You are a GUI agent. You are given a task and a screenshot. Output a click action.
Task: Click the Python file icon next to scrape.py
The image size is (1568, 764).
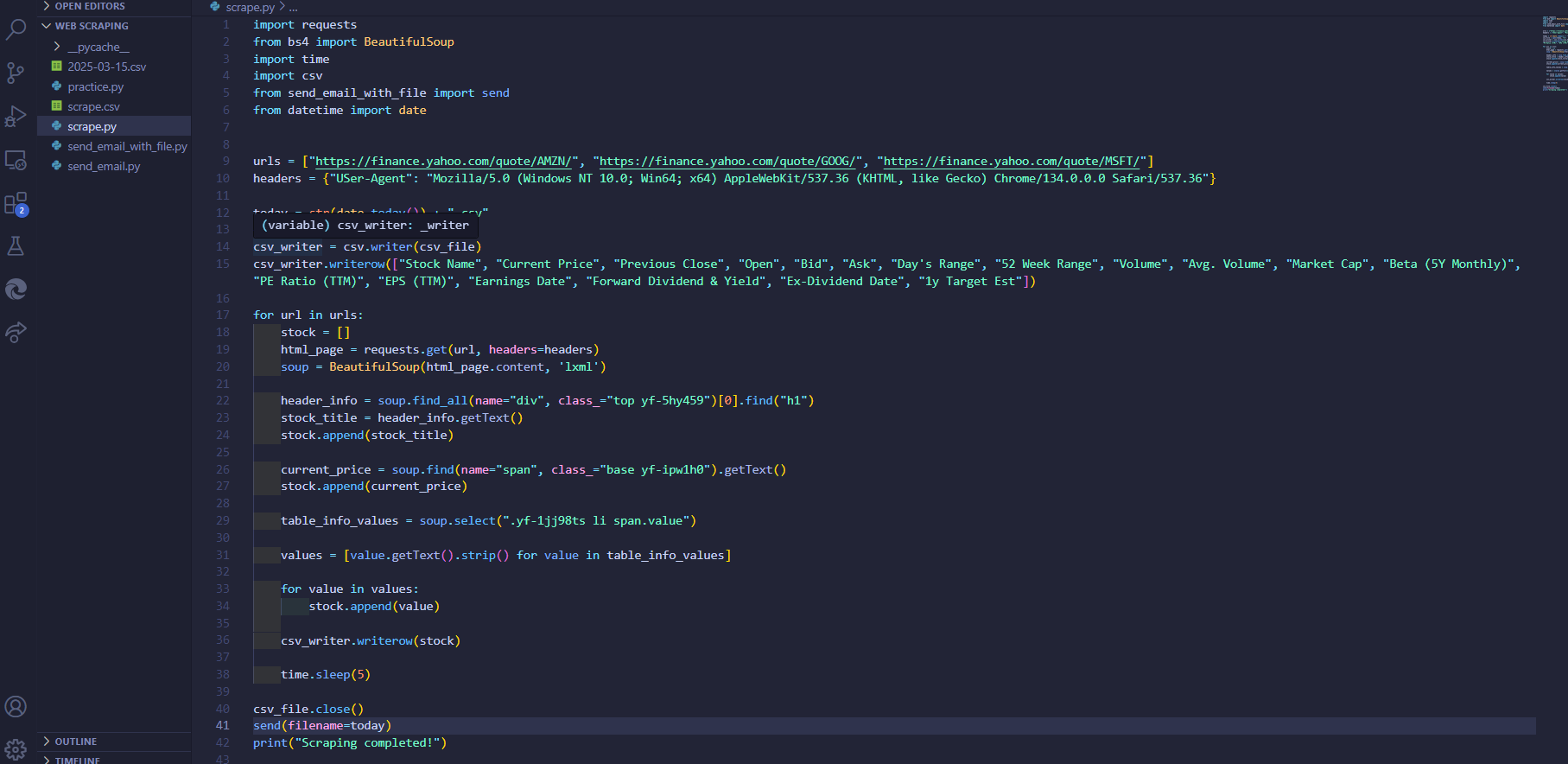[x=56, y=126]
